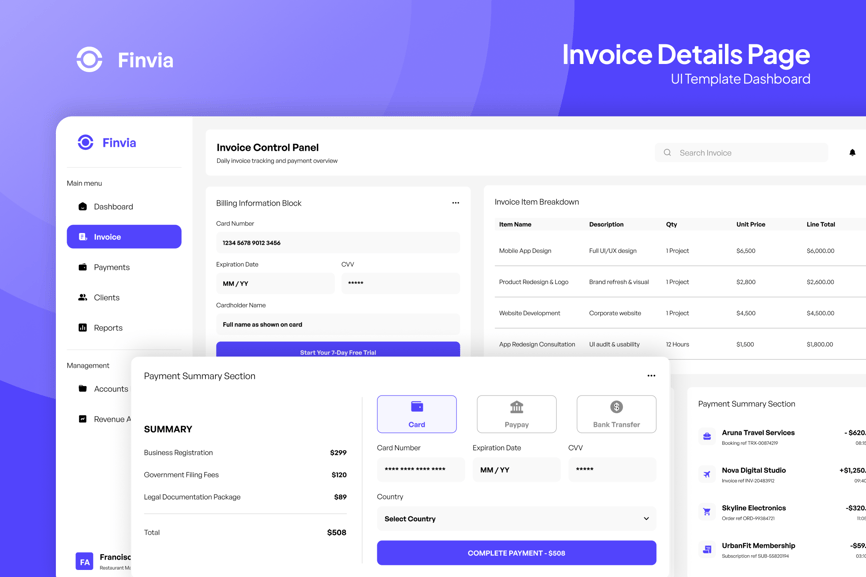866x577 pixels.
Task: Click Start Your 7-Day Free Trial button
Action: click(x=338, y=351)
